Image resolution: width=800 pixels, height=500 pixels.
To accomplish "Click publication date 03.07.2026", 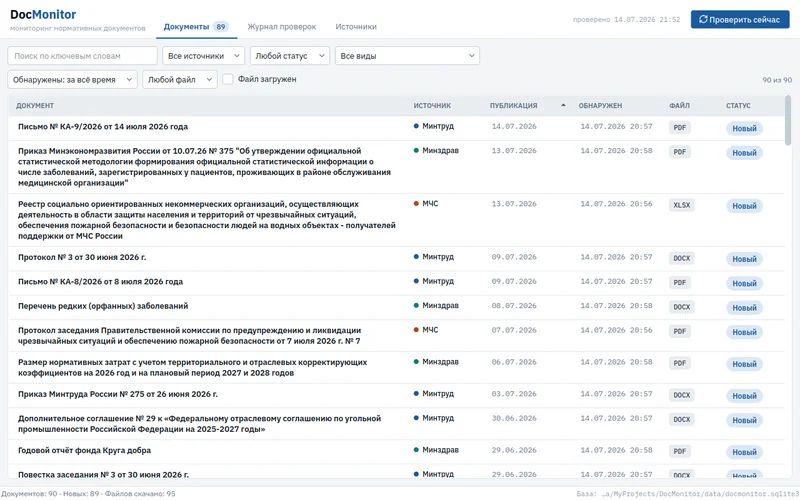I will [x=514, y=394].
